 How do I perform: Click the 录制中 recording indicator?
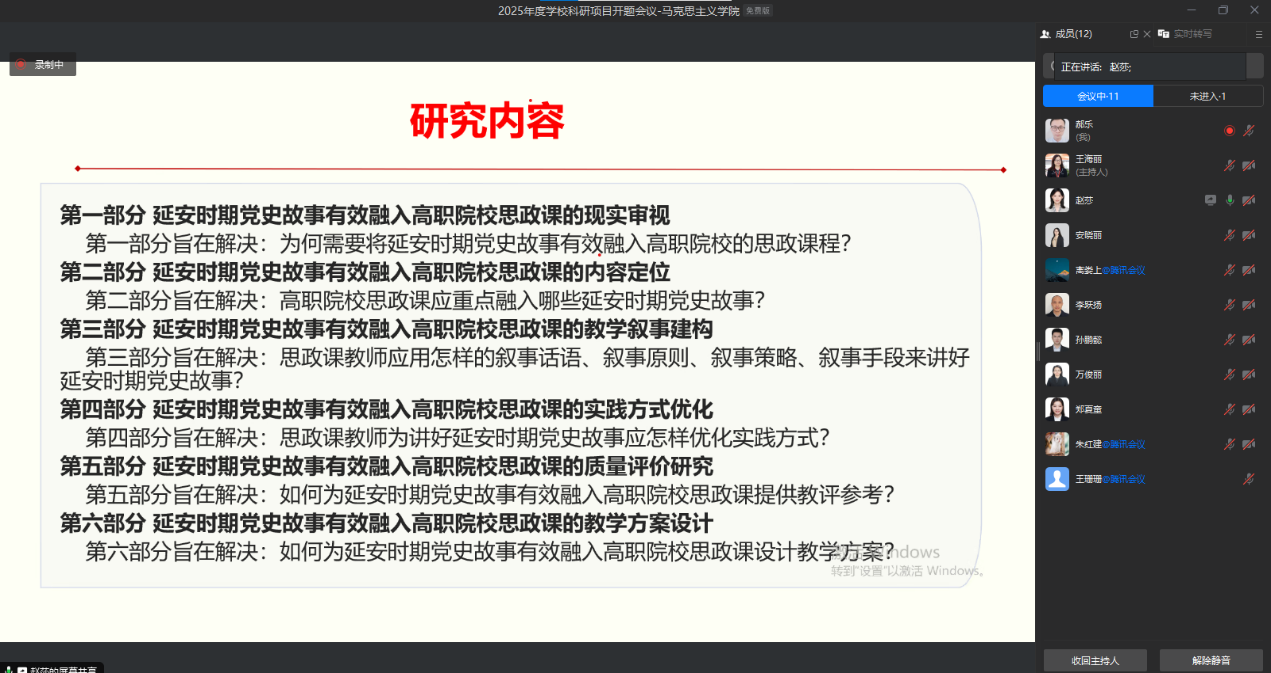point(42,64)
